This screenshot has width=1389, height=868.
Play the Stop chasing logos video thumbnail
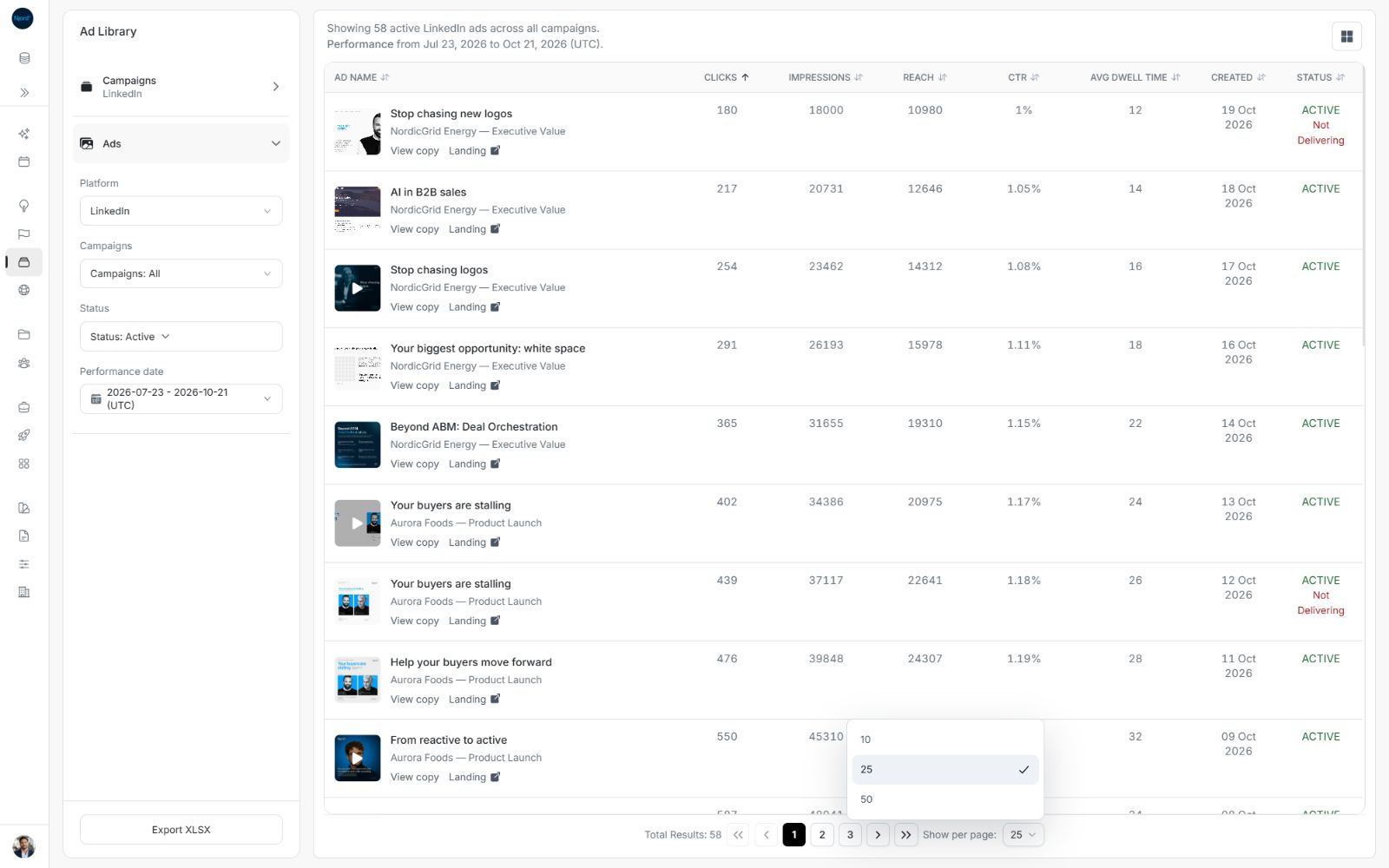(x=358, y=288)
